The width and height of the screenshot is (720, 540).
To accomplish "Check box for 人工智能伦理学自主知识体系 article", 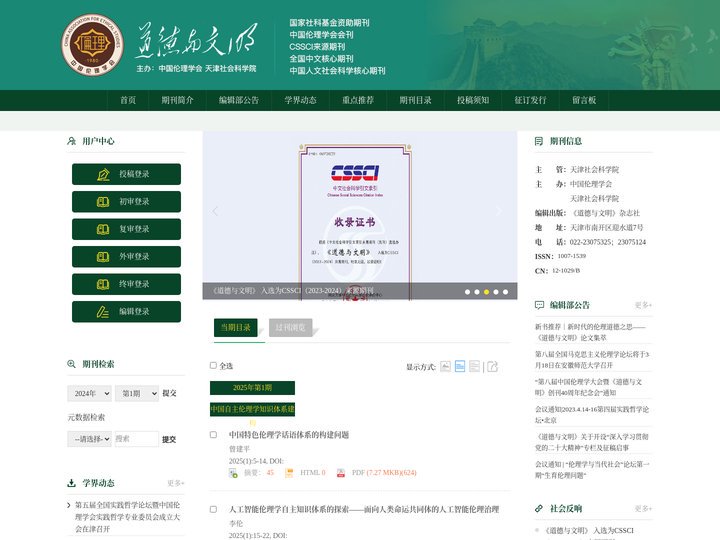I will point(213,509).
